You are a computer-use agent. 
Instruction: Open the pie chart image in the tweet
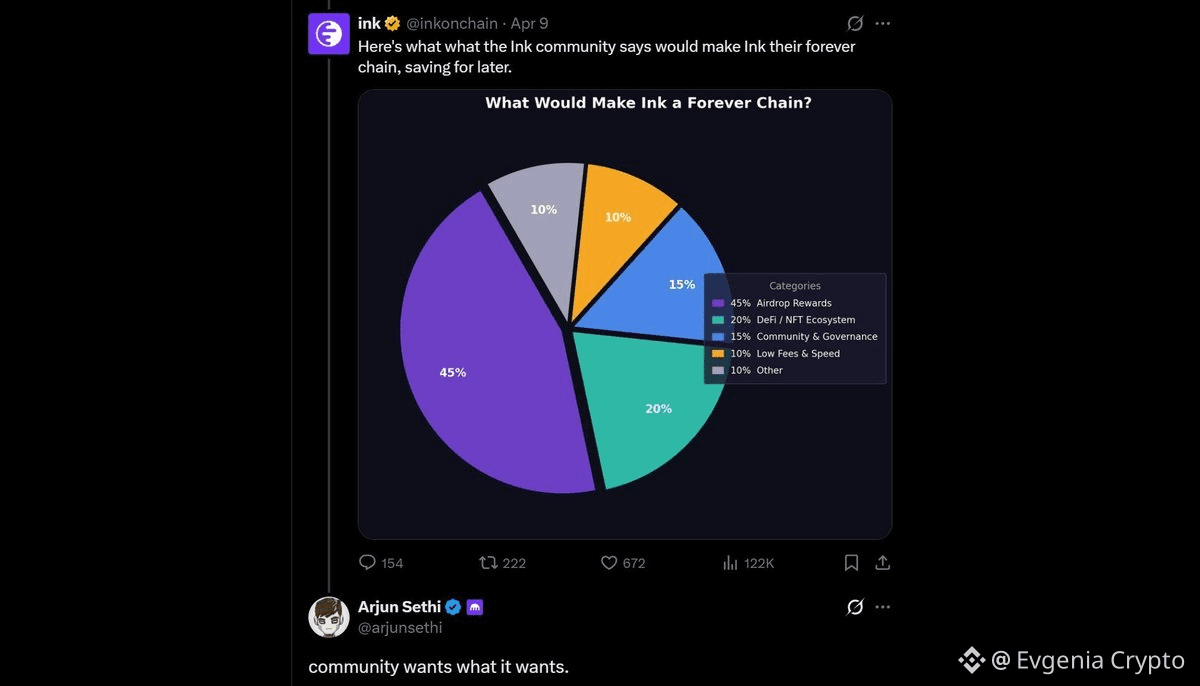(625, 315)
